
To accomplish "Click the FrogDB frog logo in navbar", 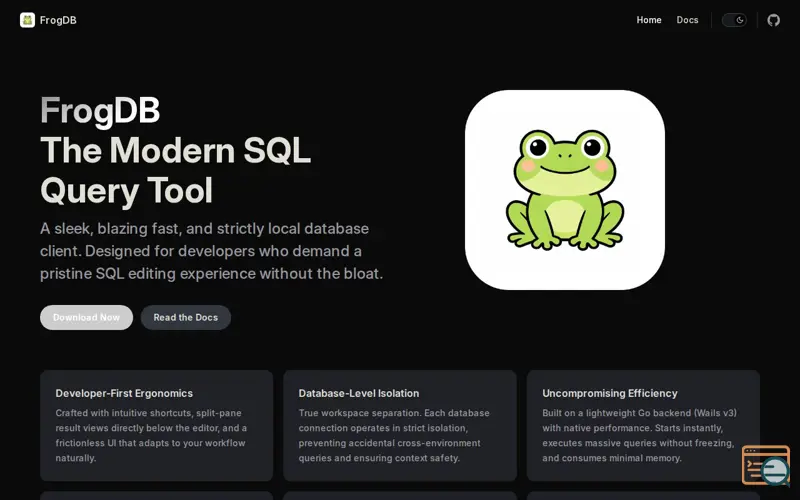I will (28, 20).
